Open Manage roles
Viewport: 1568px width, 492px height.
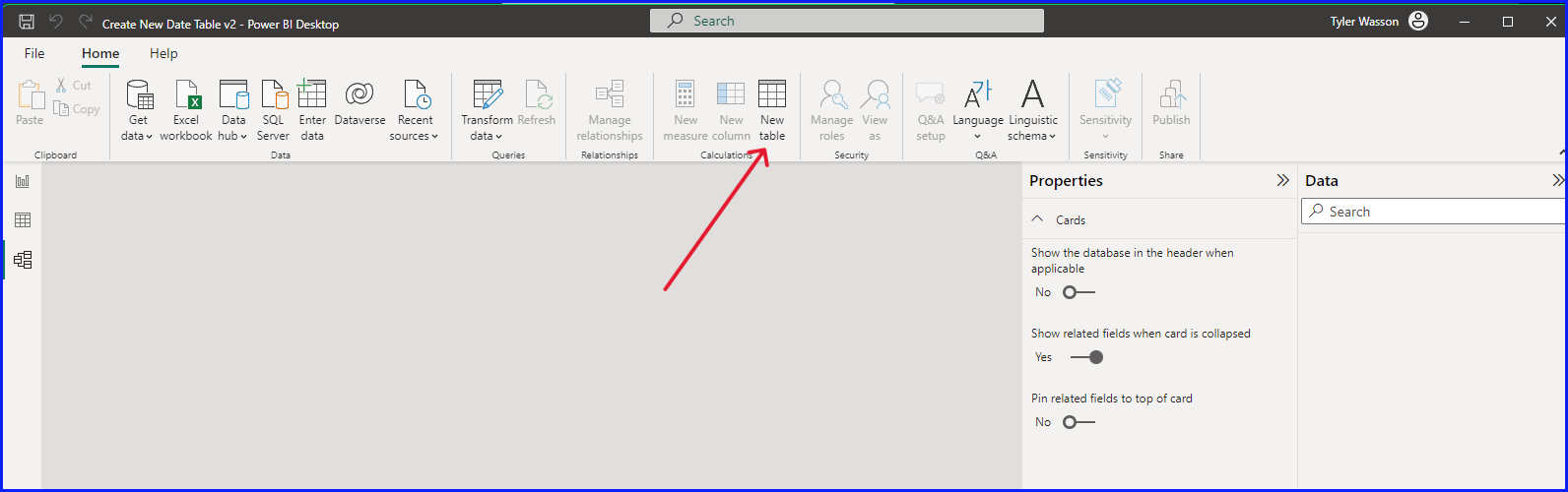832,110
